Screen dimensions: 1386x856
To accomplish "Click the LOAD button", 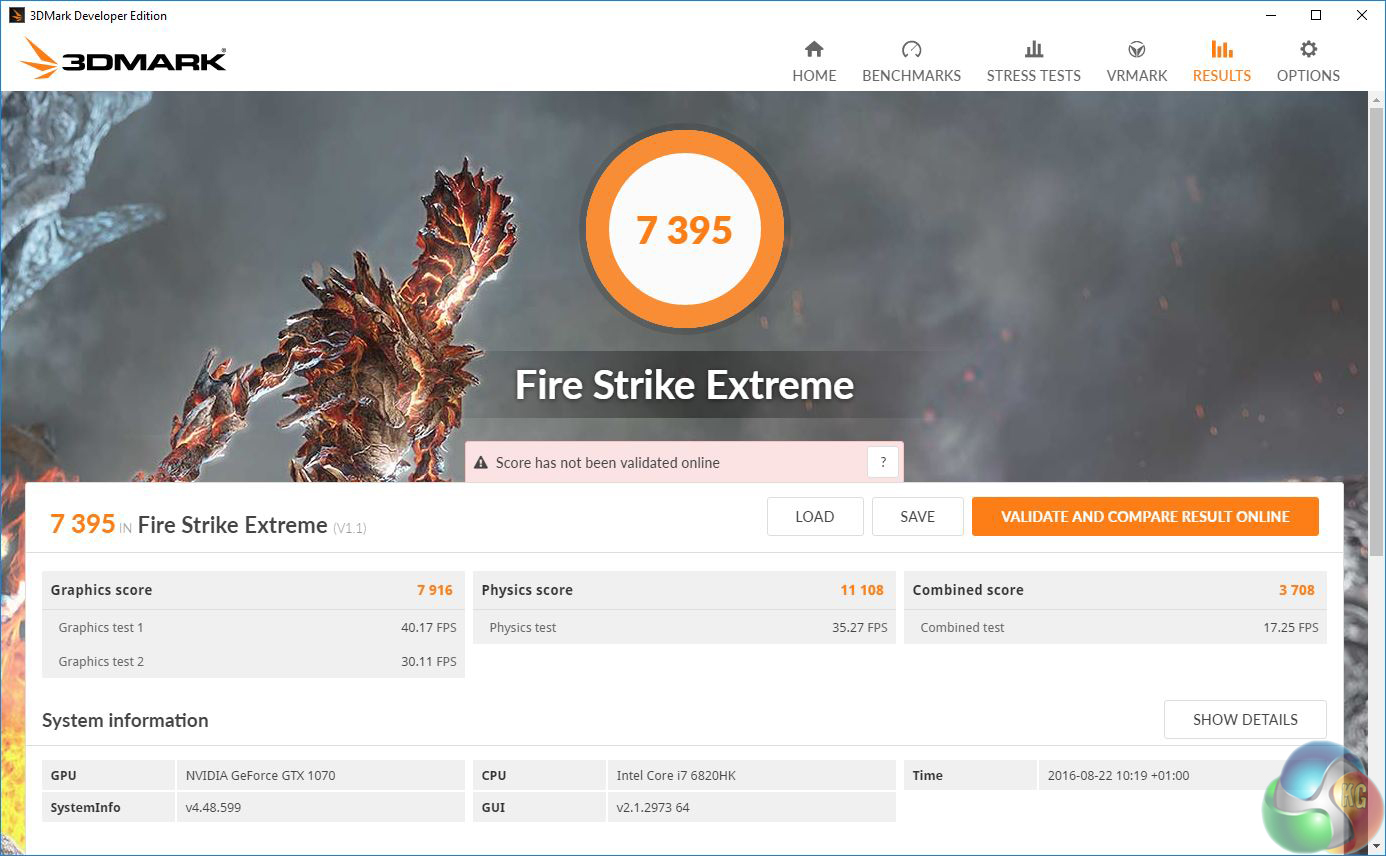I will [x=814, y=517].
